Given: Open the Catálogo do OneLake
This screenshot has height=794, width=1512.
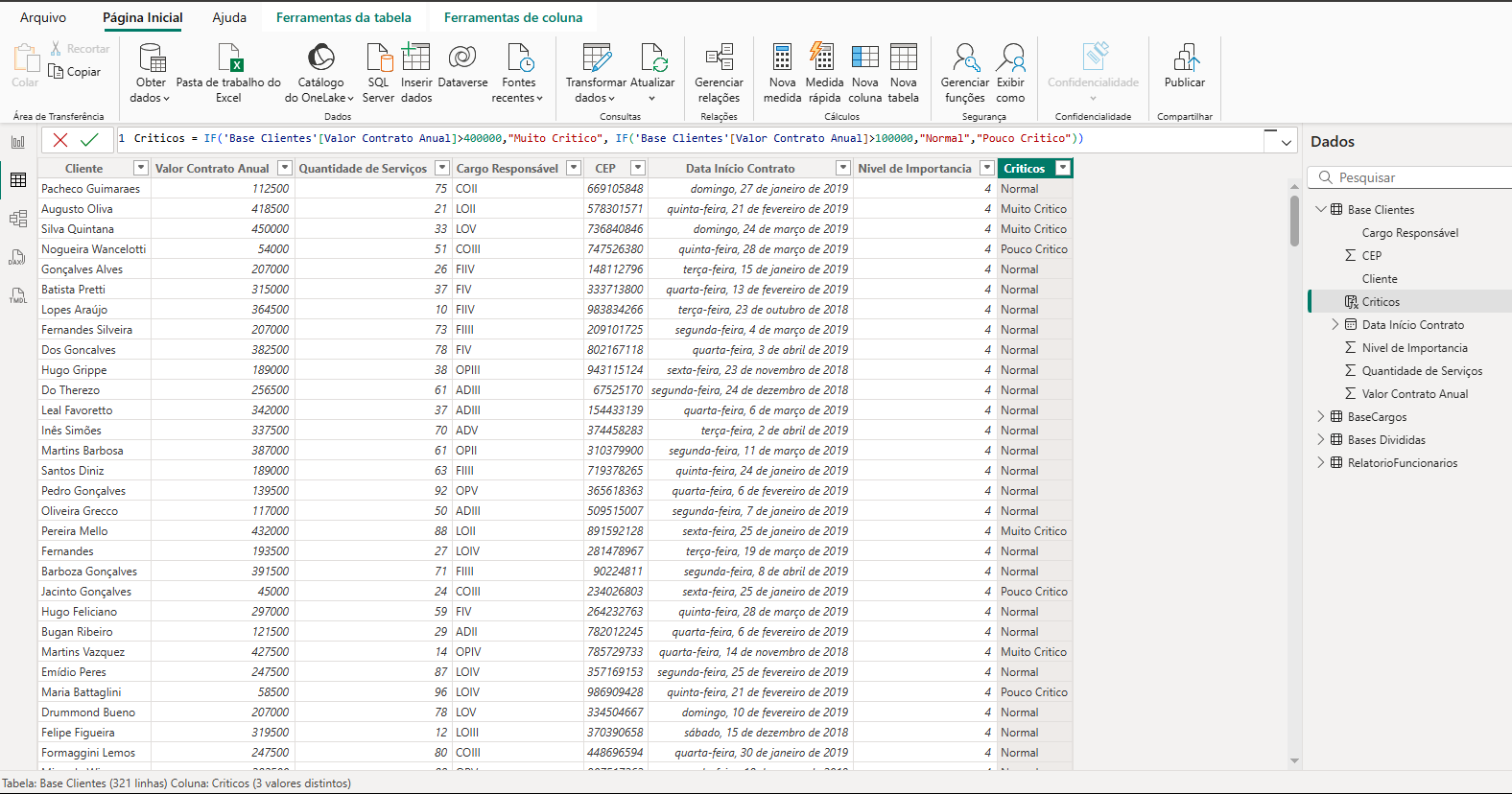Looking at the screenshot, I should (320, 73).
